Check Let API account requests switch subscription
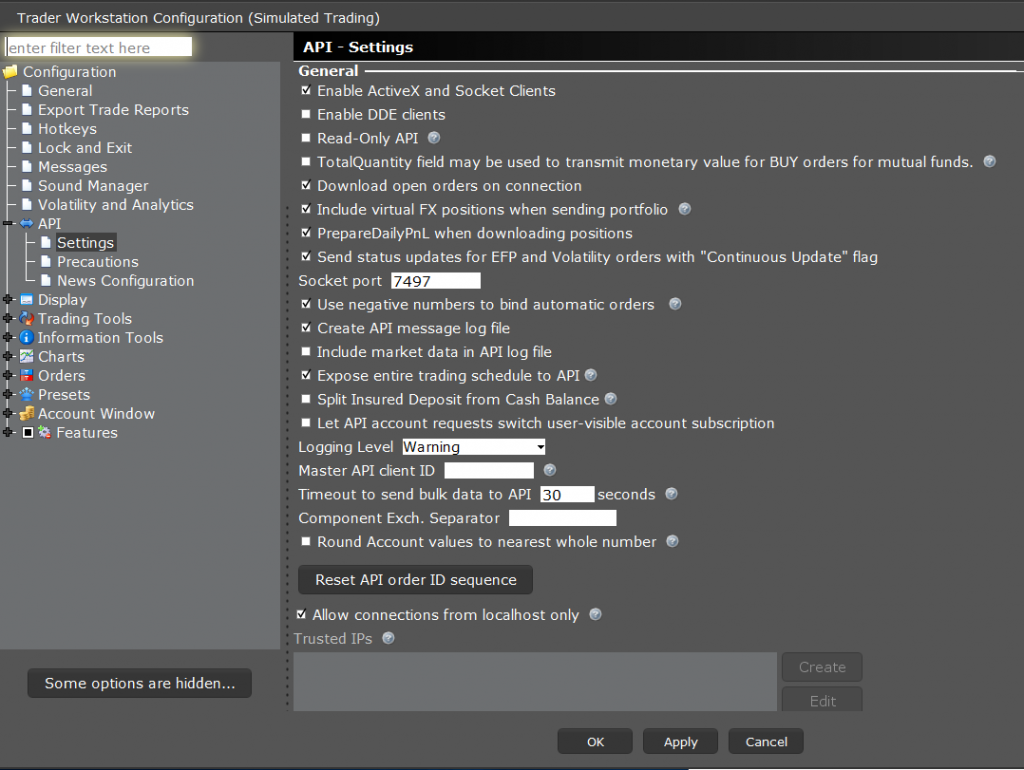The image size is (1024, 770). (x=306, y=423)
